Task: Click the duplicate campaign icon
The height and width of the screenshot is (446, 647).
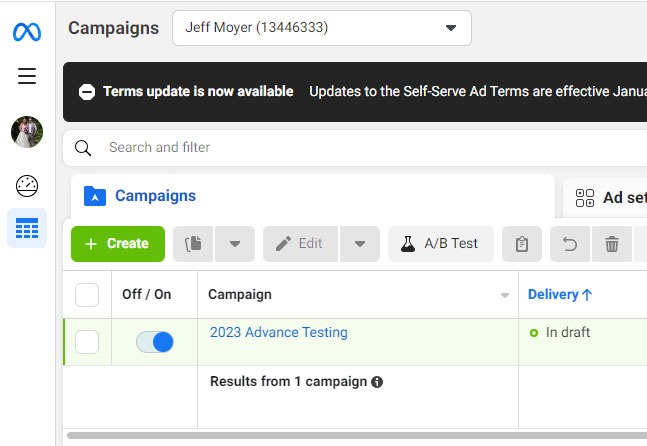Action: [x=193, y=244]
